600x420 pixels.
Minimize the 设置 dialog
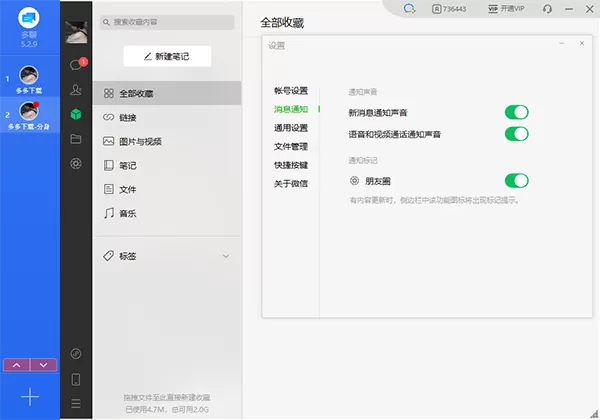click(561, 43)
